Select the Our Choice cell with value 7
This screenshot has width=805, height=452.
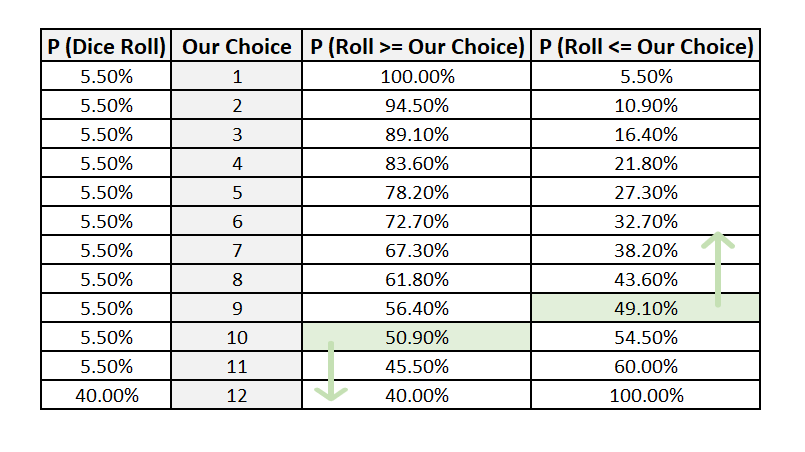[237, 250]
